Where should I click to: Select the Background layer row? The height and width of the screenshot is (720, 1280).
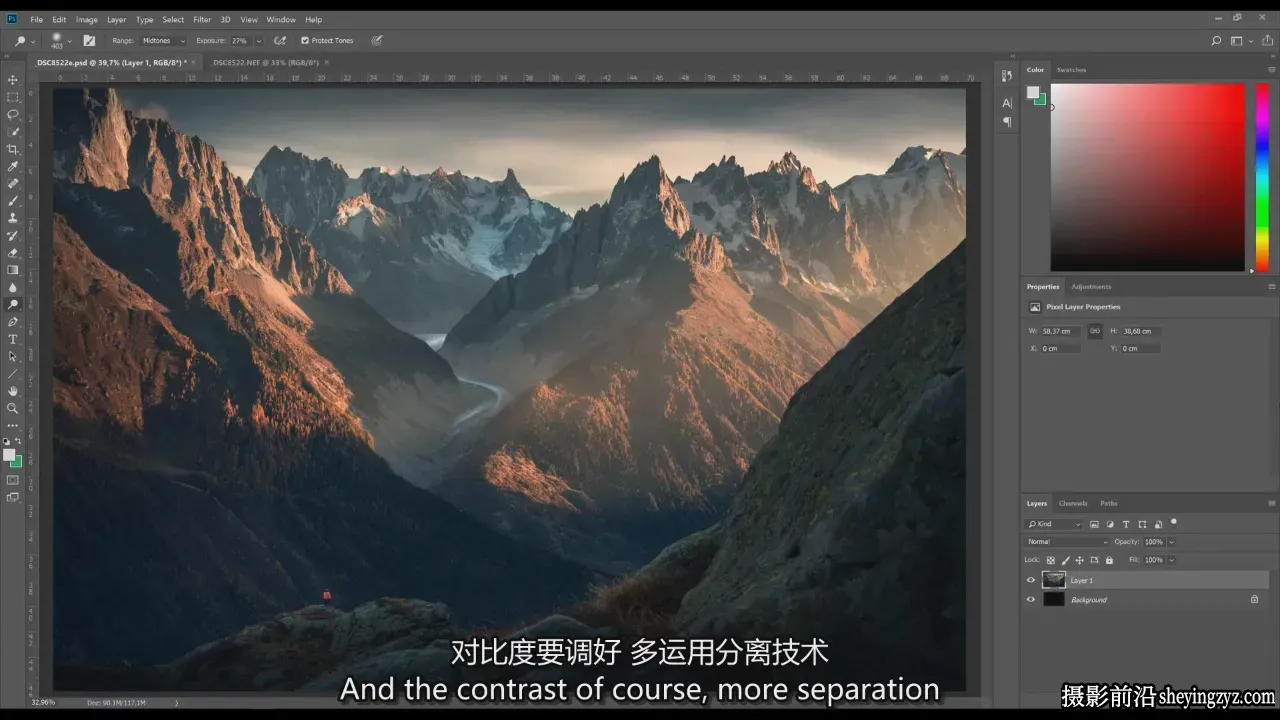click(x=1146, y=600)
